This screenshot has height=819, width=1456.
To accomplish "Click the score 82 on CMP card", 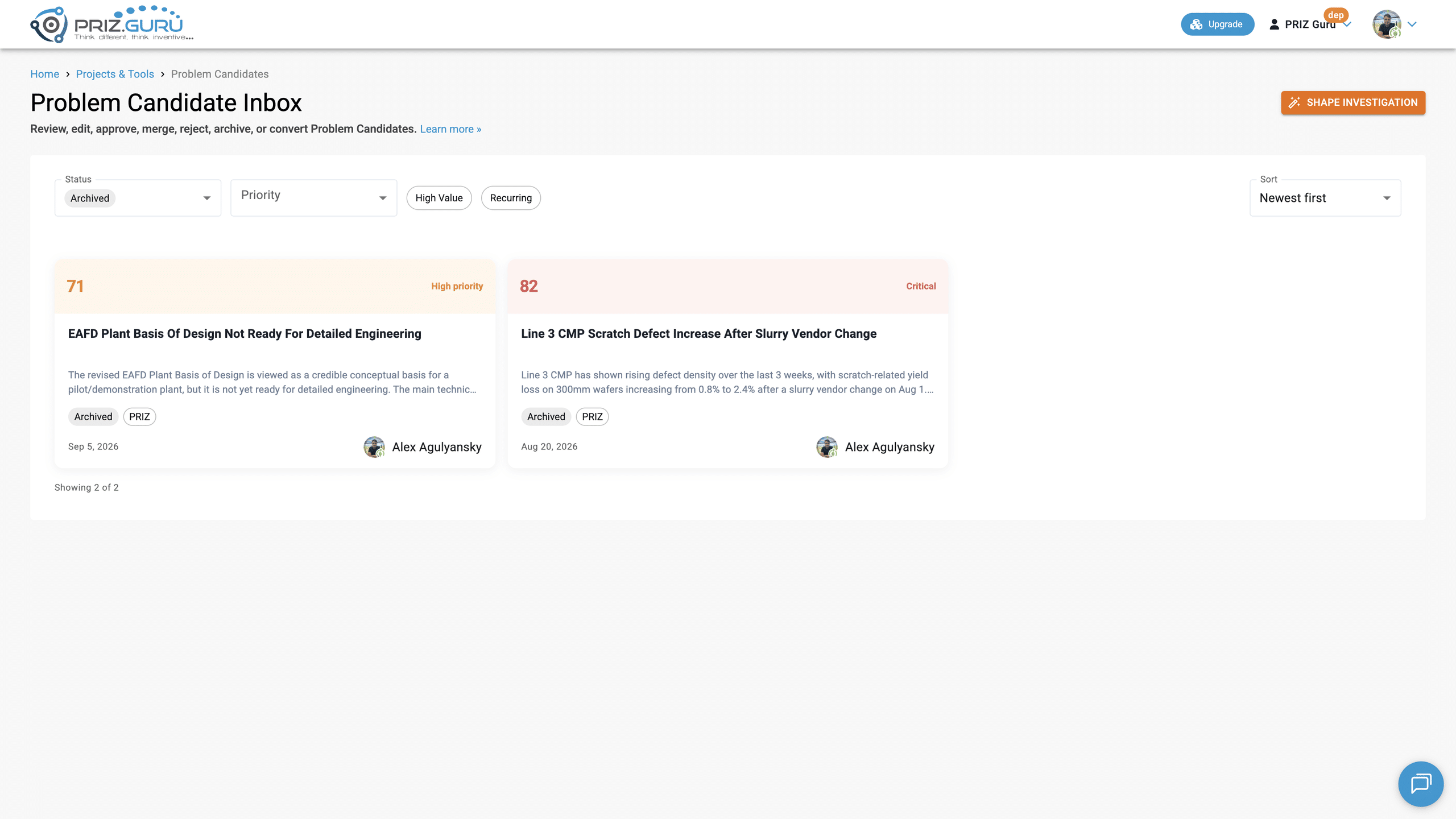I will [x=529, y=286].
